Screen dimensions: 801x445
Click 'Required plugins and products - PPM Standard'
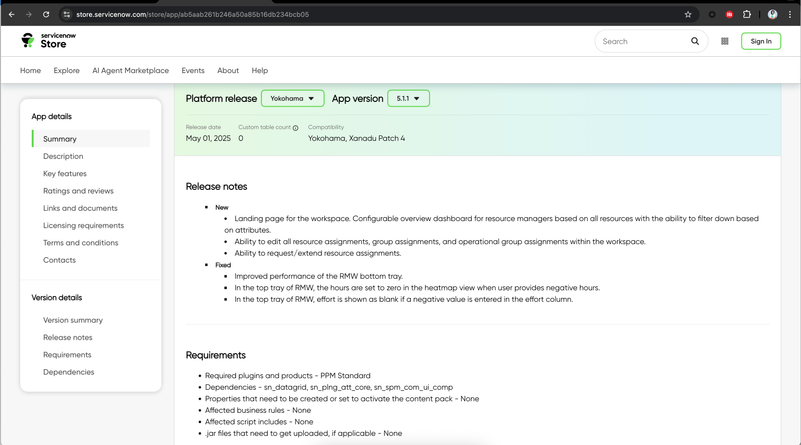click(288, 376)
